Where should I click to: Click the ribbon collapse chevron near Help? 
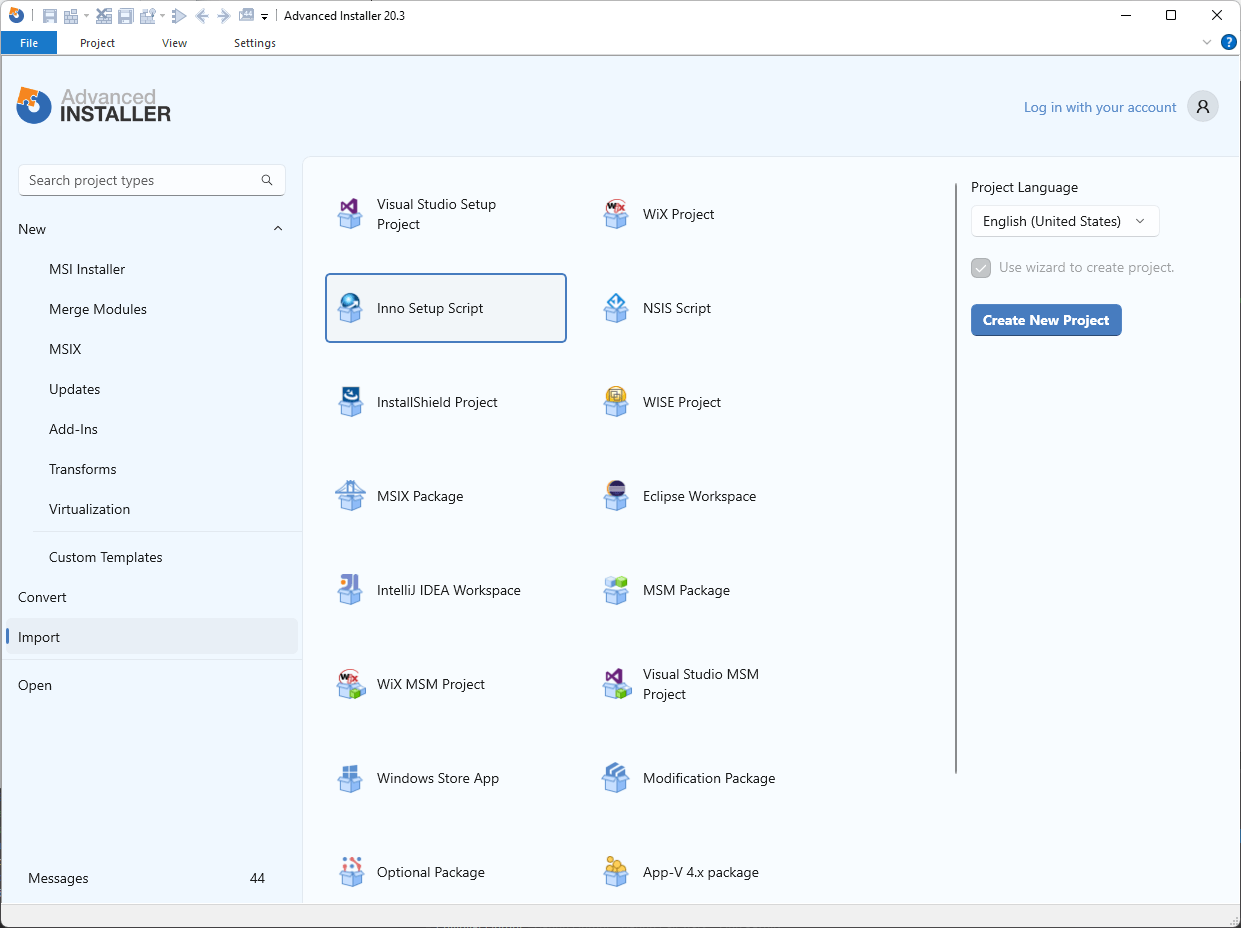pos(1206,43)
